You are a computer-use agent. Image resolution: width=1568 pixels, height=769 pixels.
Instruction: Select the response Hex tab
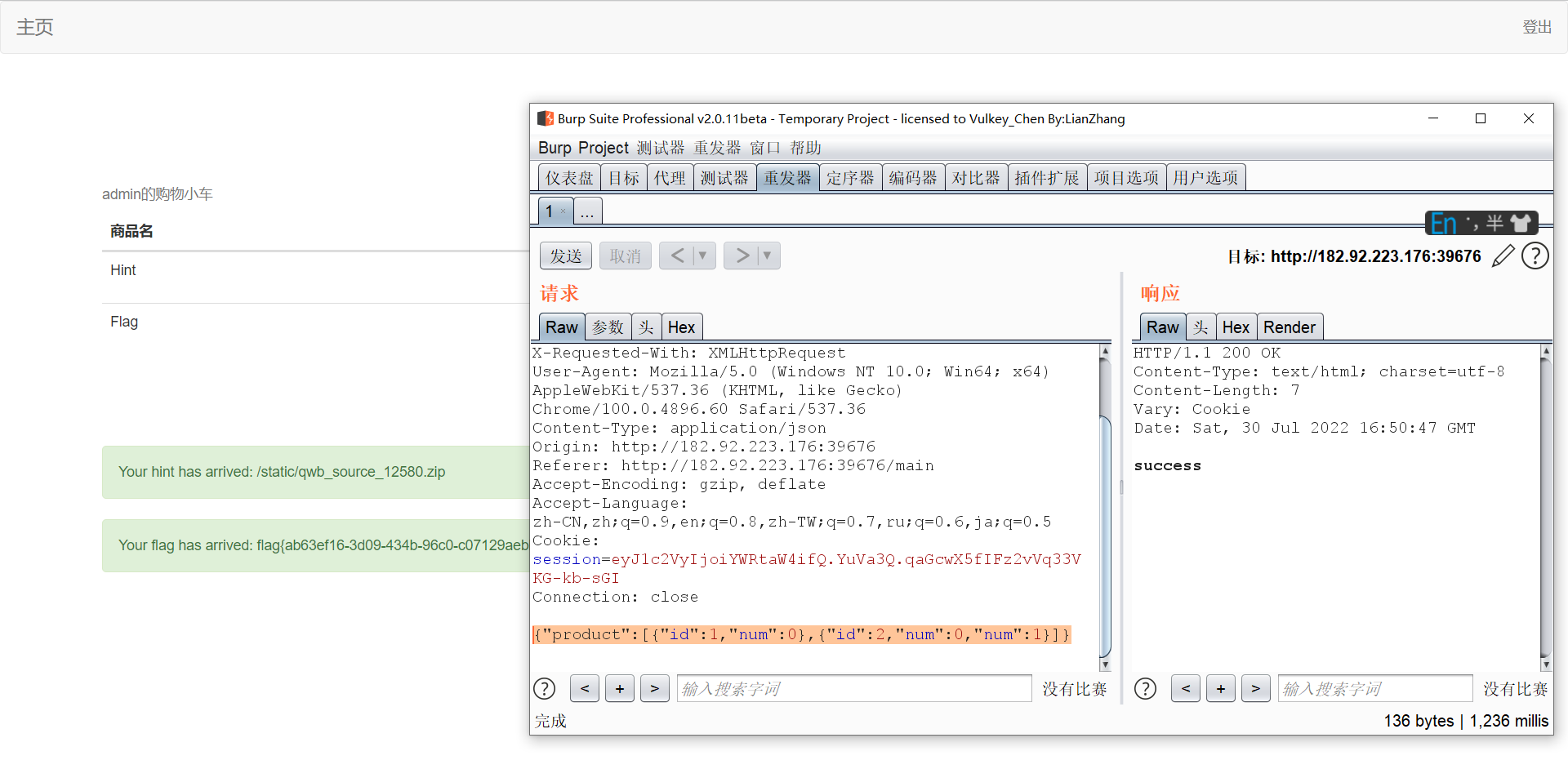point(1236,327)
